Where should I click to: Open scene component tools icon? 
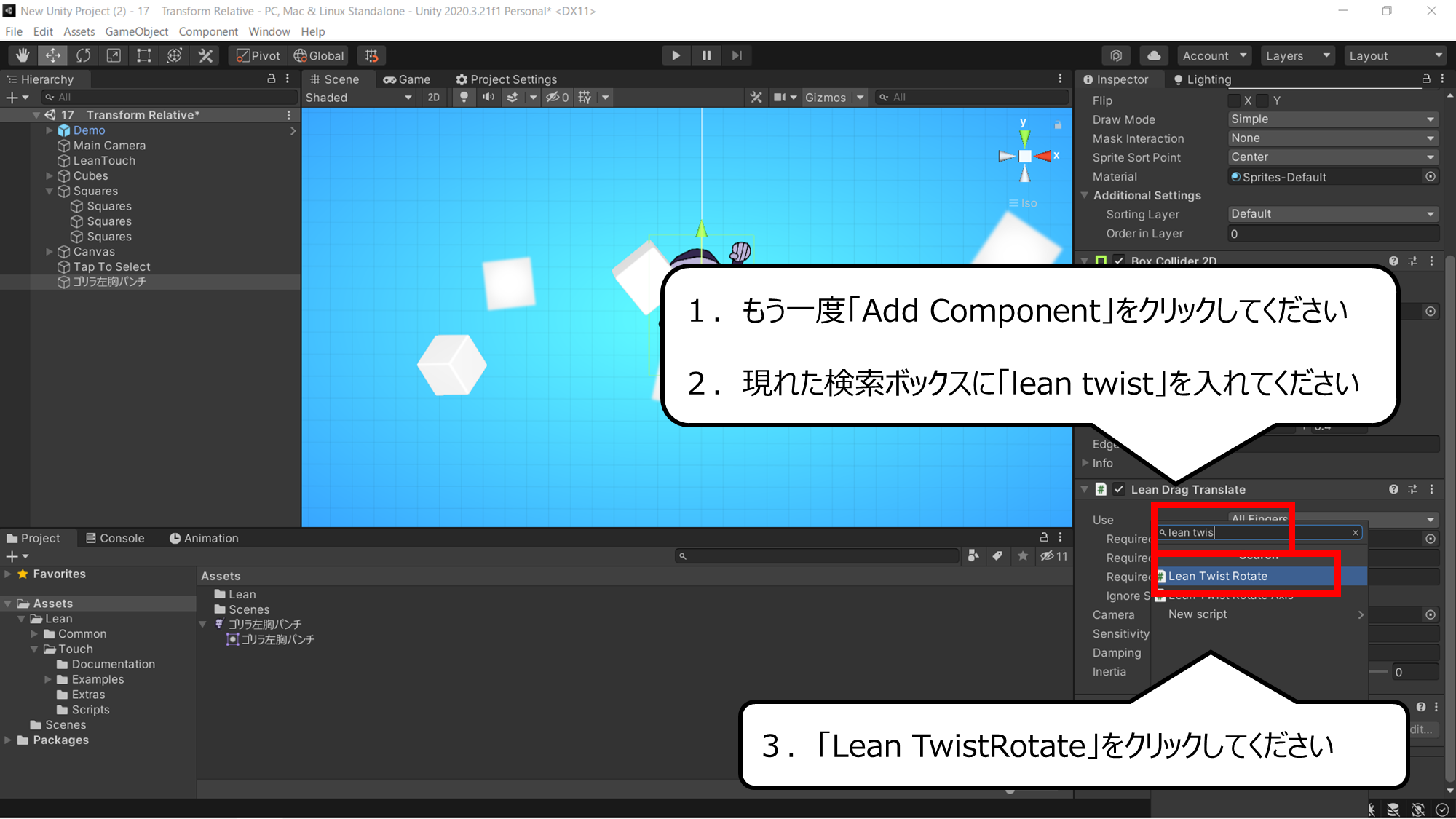pyautogui.click(x=756, y=98)
